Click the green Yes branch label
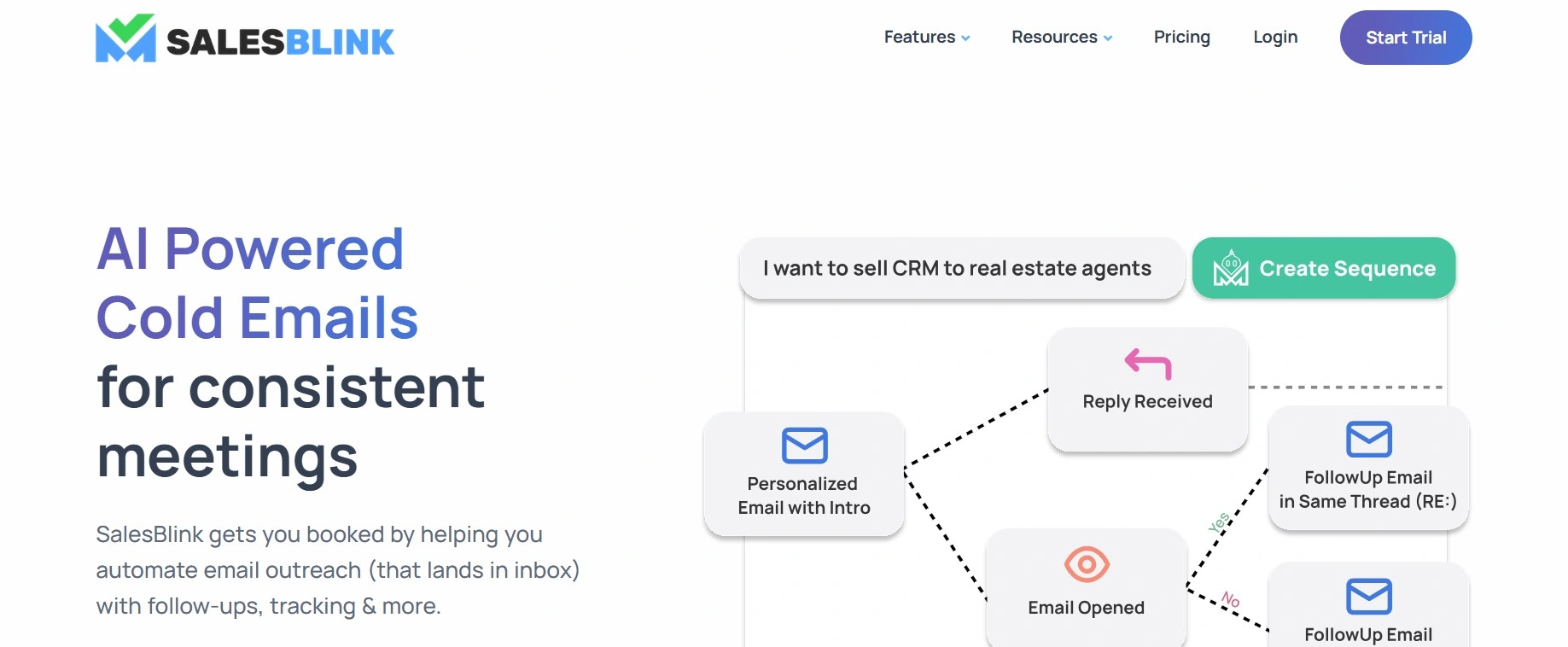The height and width of the screenshot is (647, 1568). click(x=1220, y=522)
